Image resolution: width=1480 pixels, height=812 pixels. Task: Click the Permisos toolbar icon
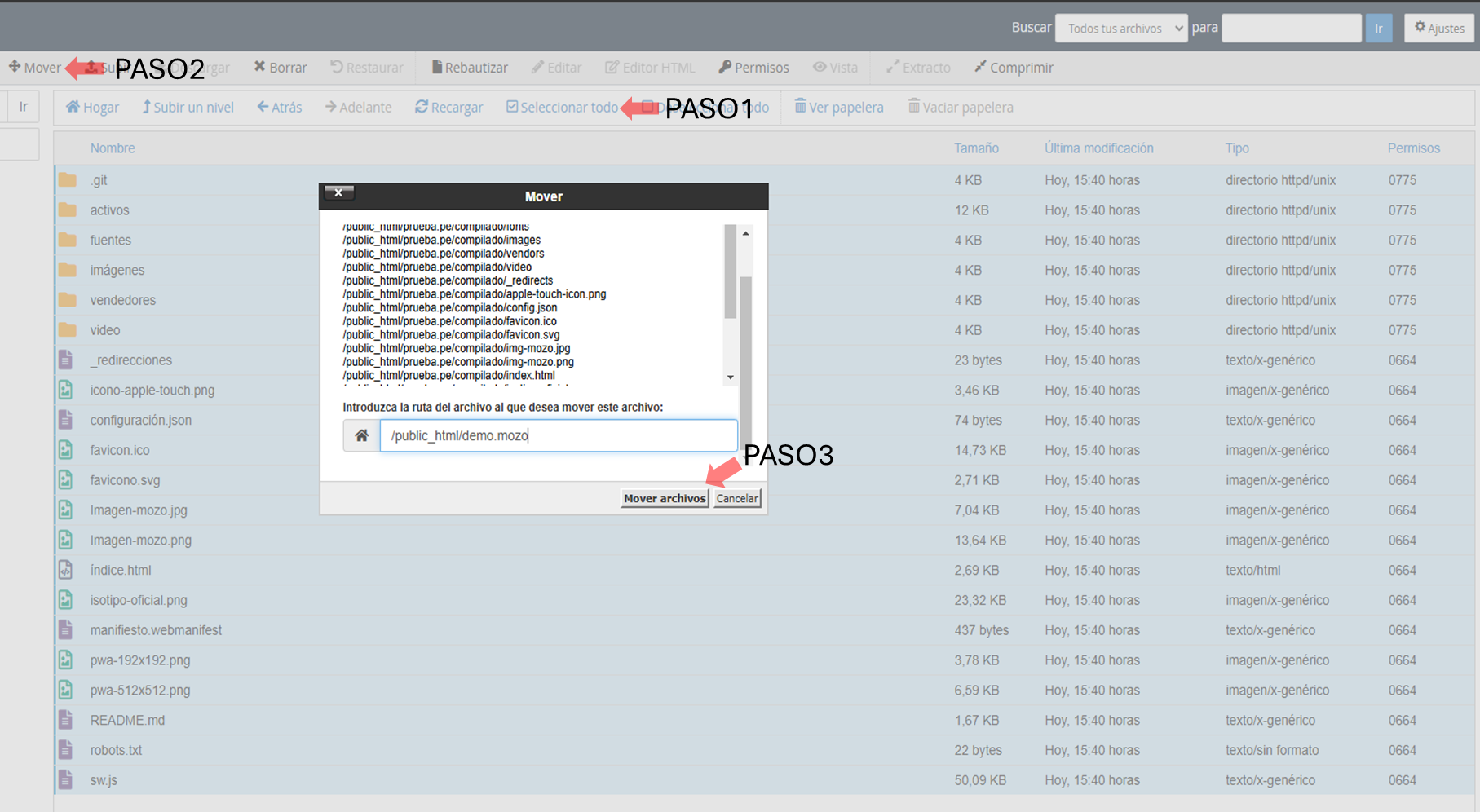pyautogui.click(x=753, y=67)
